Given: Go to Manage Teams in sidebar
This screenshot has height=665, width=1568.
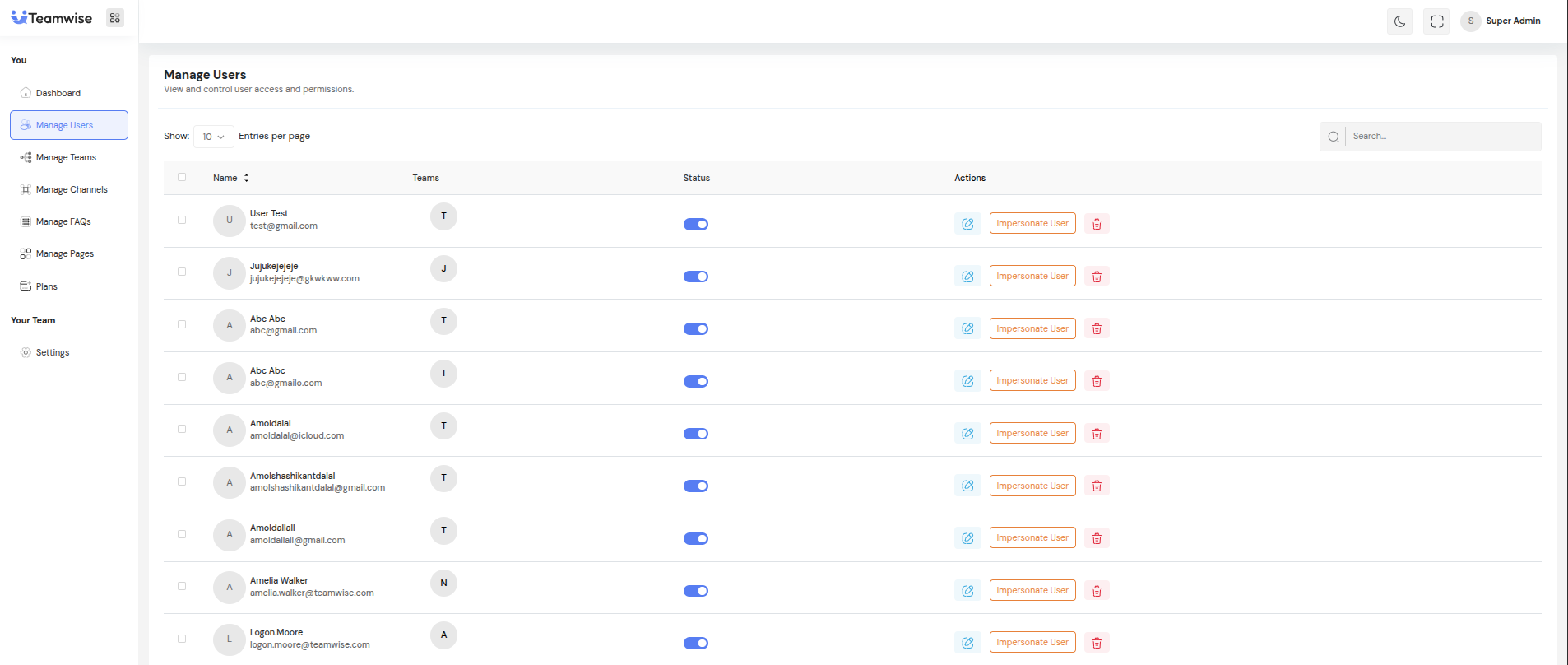Looking at the screenshot, I should tap(66, 157).
